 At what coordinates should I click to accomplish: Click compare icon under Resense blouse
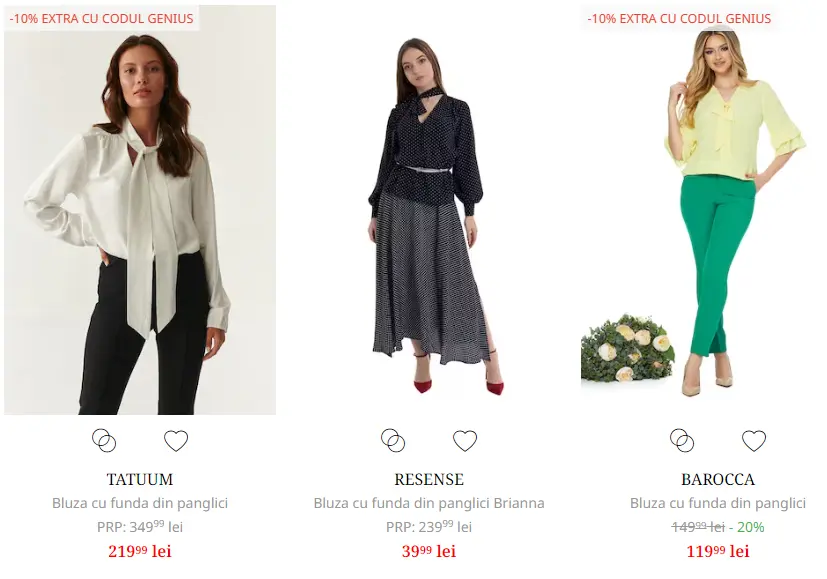pos(393,441)
